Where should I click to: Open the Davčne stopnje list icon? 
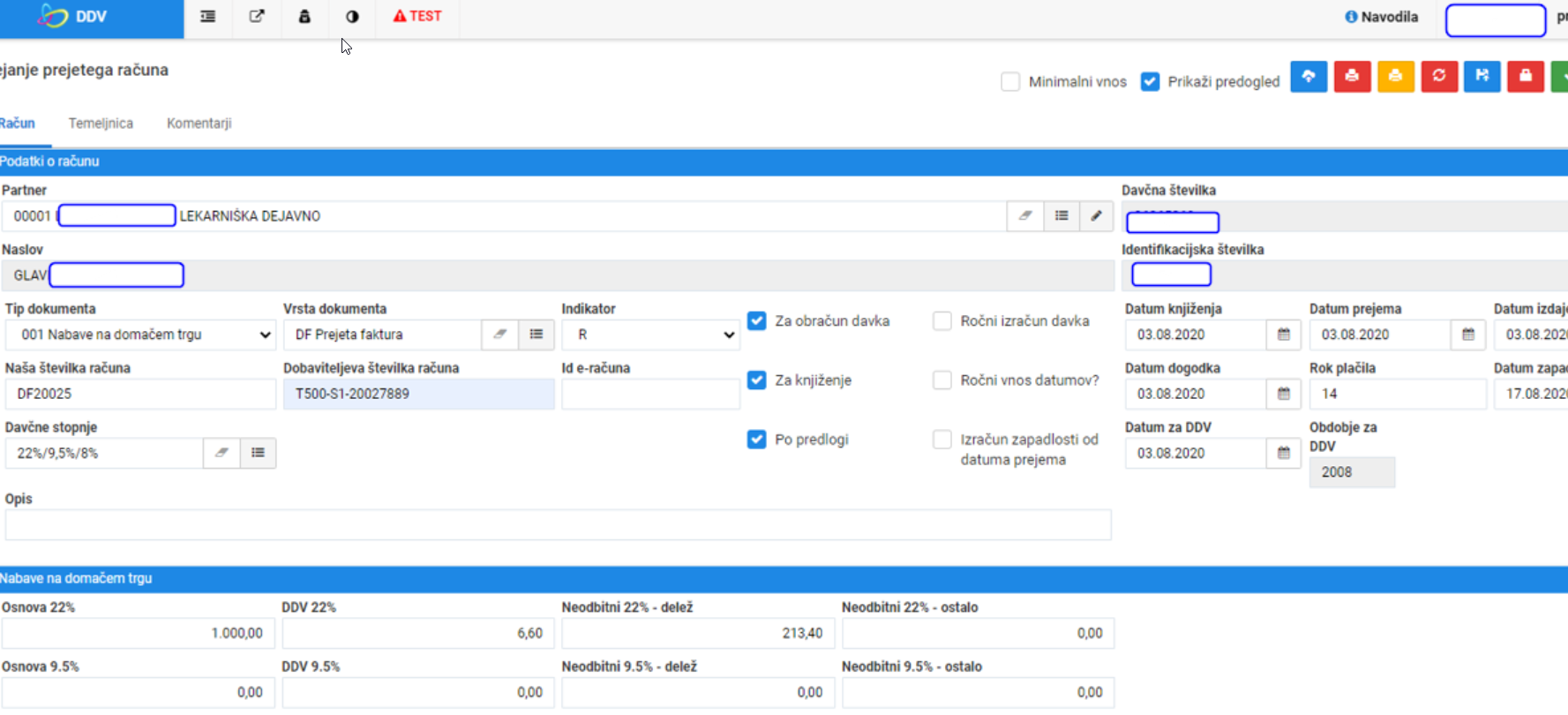(258, 453)
